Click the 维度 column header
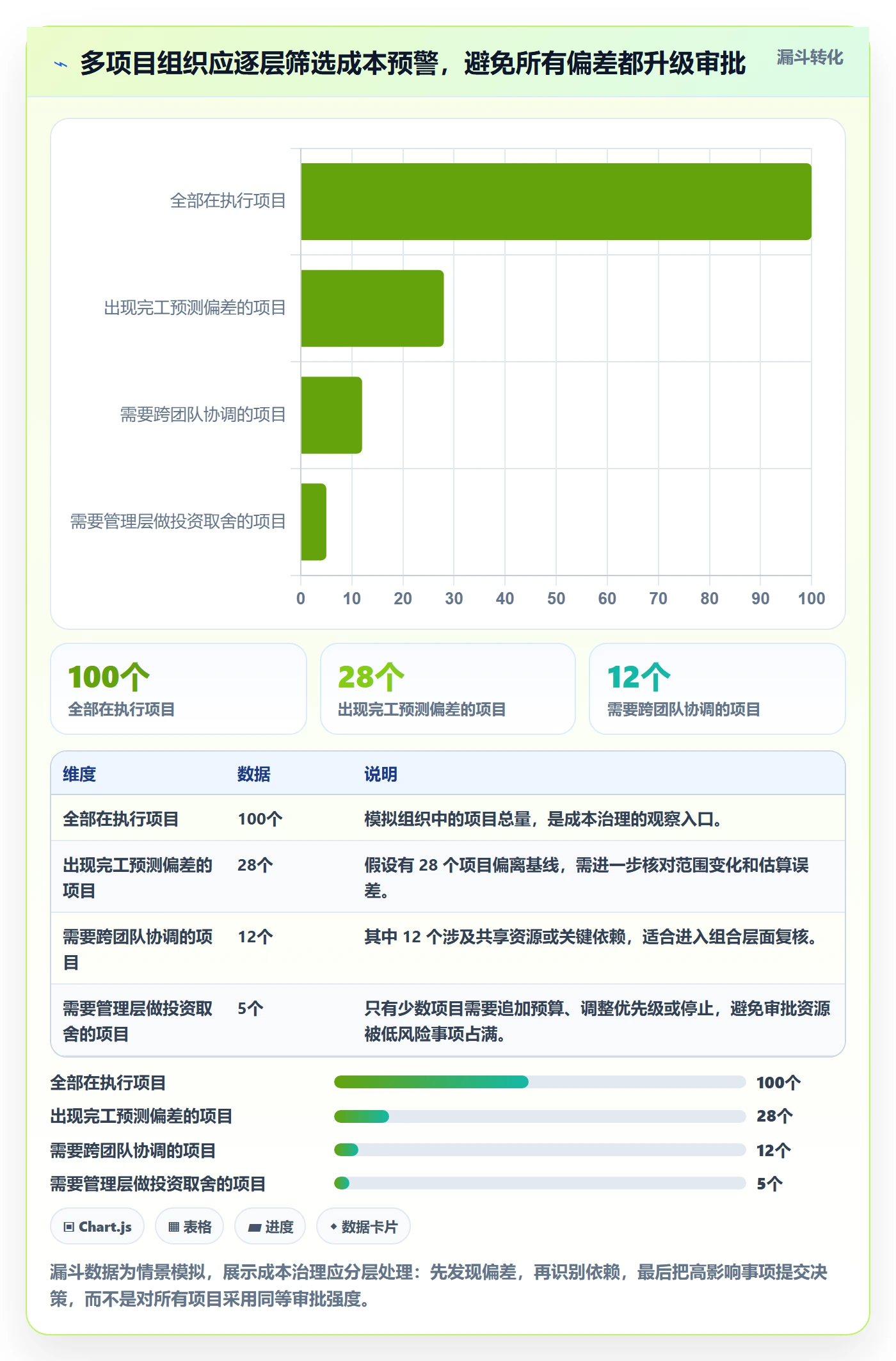Image resolution: width=896 pixels, height=1361 pixels. click(79, 774)
